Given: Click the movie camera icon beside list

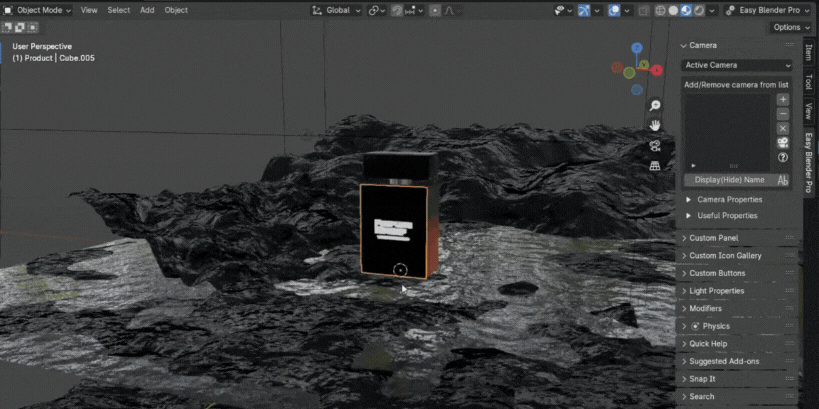Looking at the screenshot, I should [783, 143].
